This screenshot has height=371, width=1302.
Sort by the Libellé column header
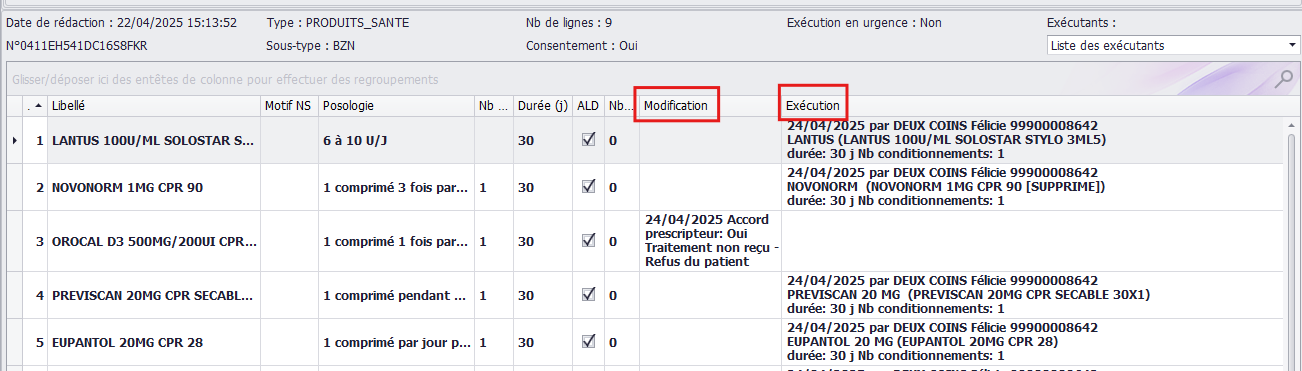pyautogui.click(x=153, y=105)
